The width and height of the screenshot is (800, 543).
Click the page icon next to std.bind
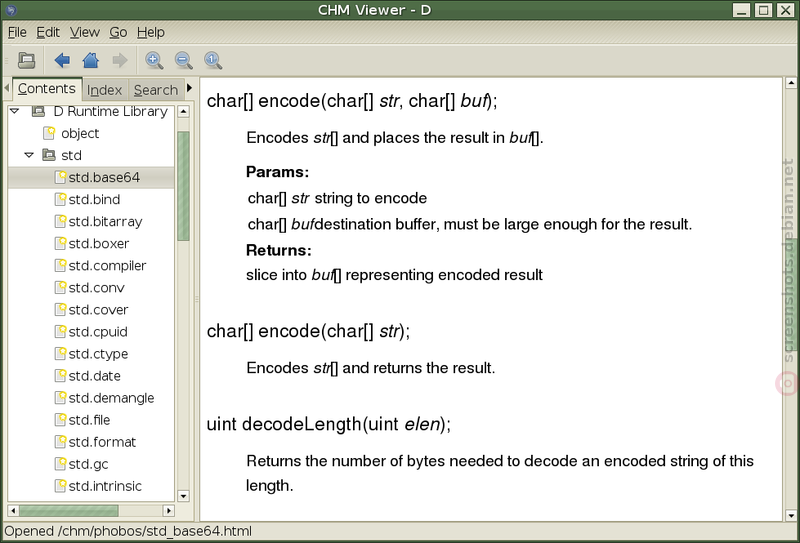click(60, 199)
